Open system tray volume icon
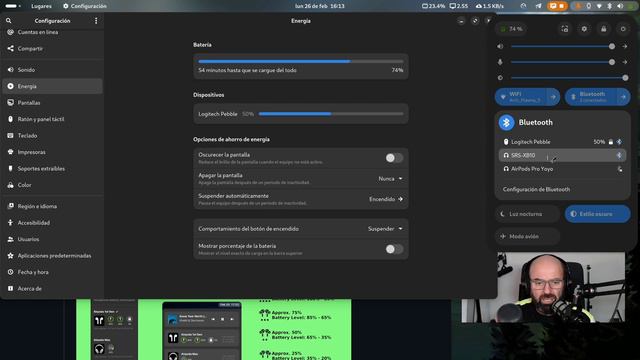Image resolution: width=640 pixels, height=360 pixels. [x=620, y=6]
